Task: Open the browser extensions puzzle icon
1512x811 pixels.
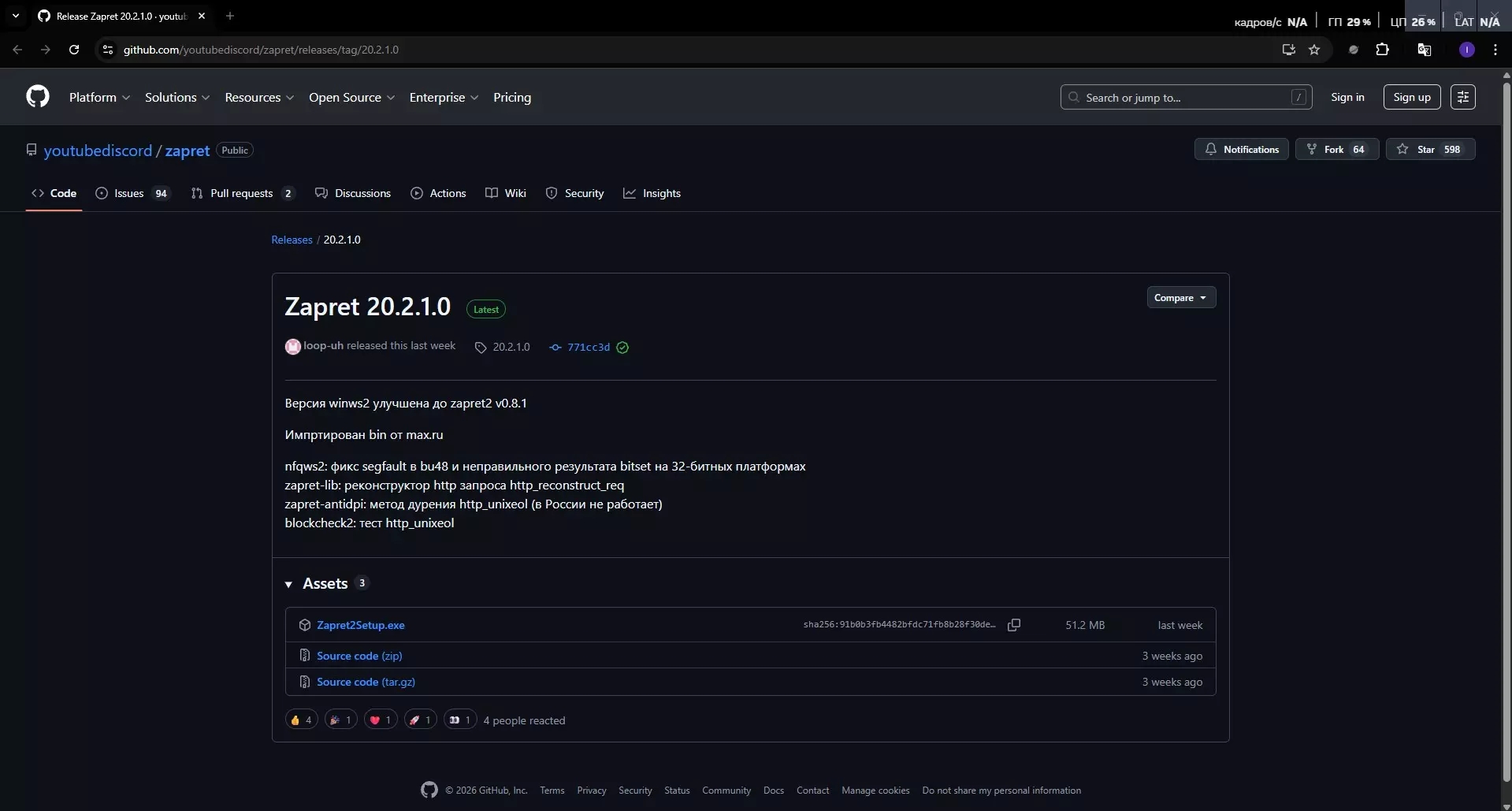Action: coord(1382,50)
